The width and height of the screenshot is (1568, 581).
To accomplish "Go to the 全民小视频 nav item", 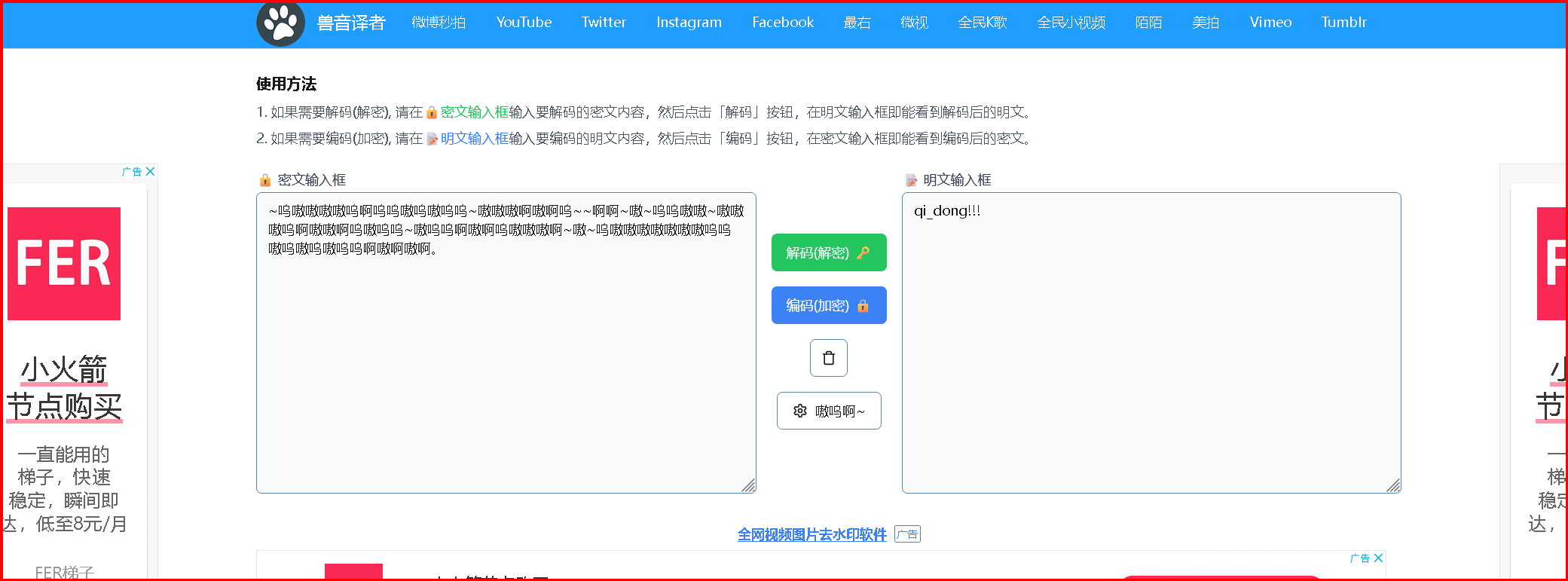I will click(x=1071, y=23).
